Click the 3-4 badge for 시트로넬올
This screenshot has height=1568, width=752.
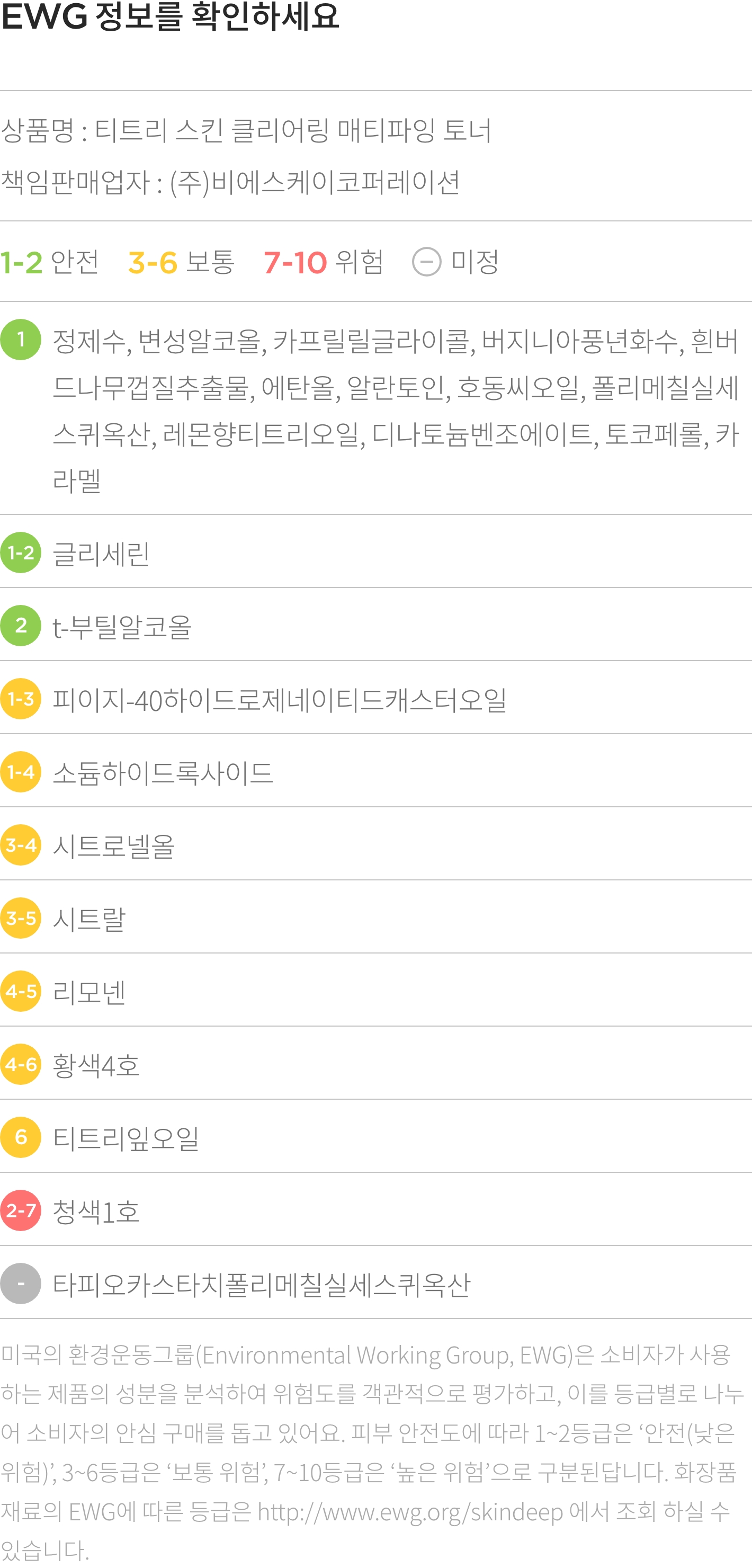(21, 845)
